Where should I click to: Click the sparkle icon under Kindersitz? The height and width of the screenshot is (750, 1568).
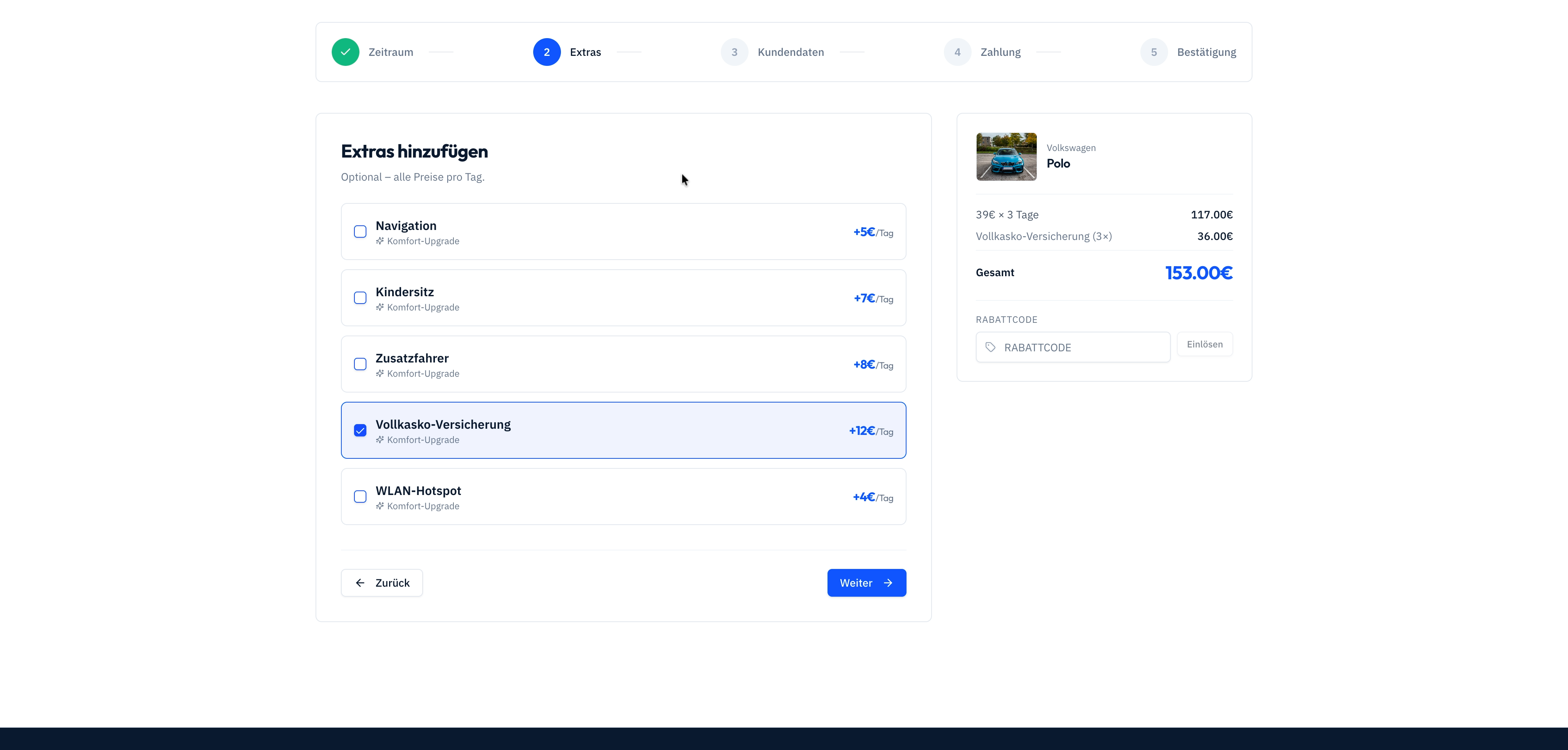(380, 307)
